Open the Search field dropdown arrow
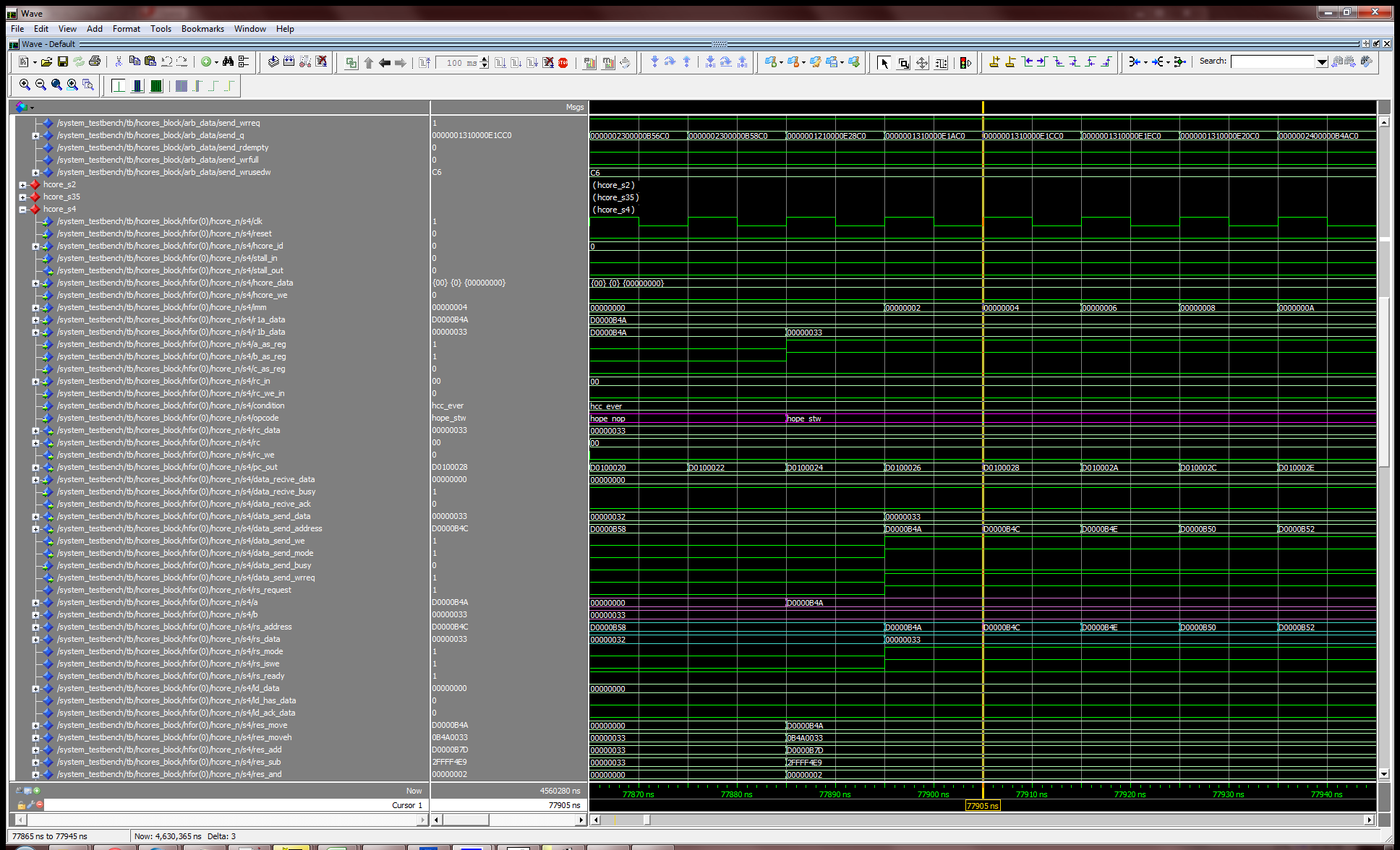Image resolution: width=1400 pixels, height=850 pixels. [1322, 62]
